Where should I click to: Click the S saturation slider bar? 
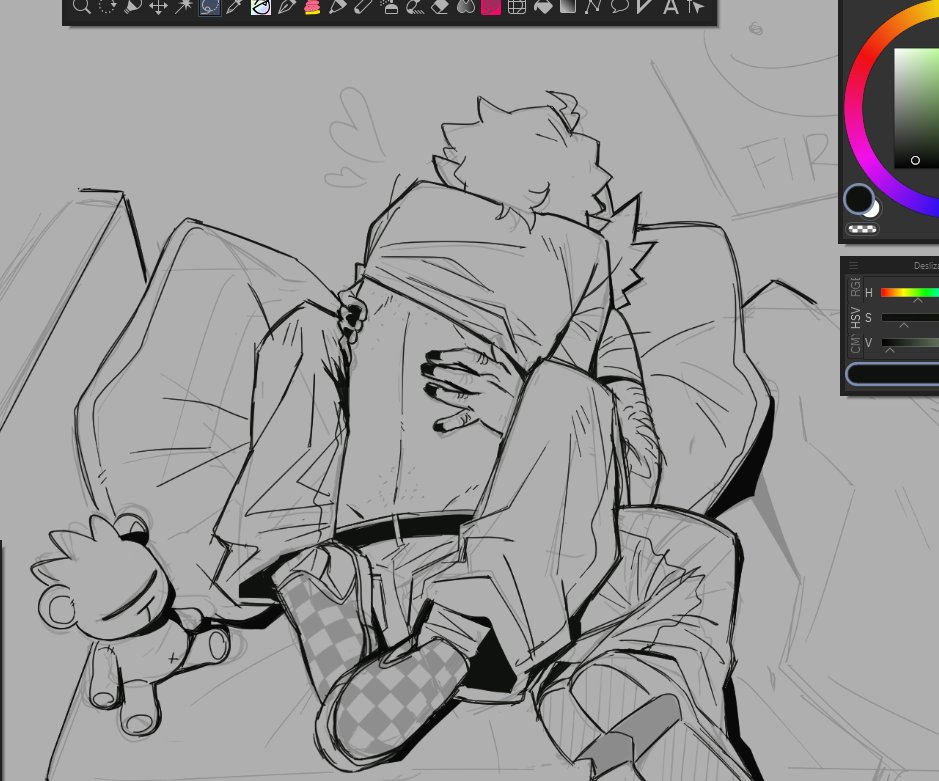point(910,317)
